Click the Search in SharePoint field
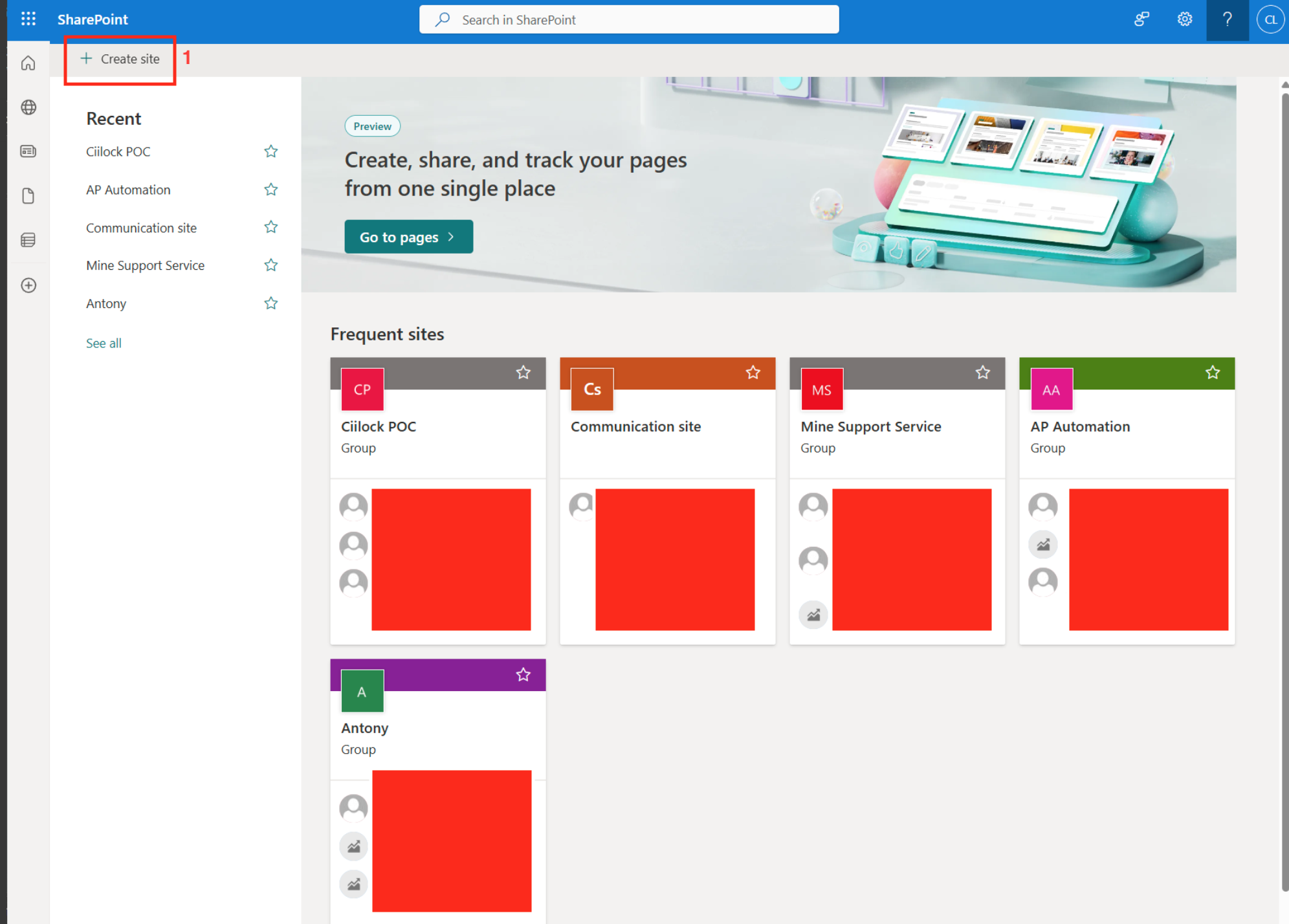This screenshot has height=924, width=1289. (629, 19)
